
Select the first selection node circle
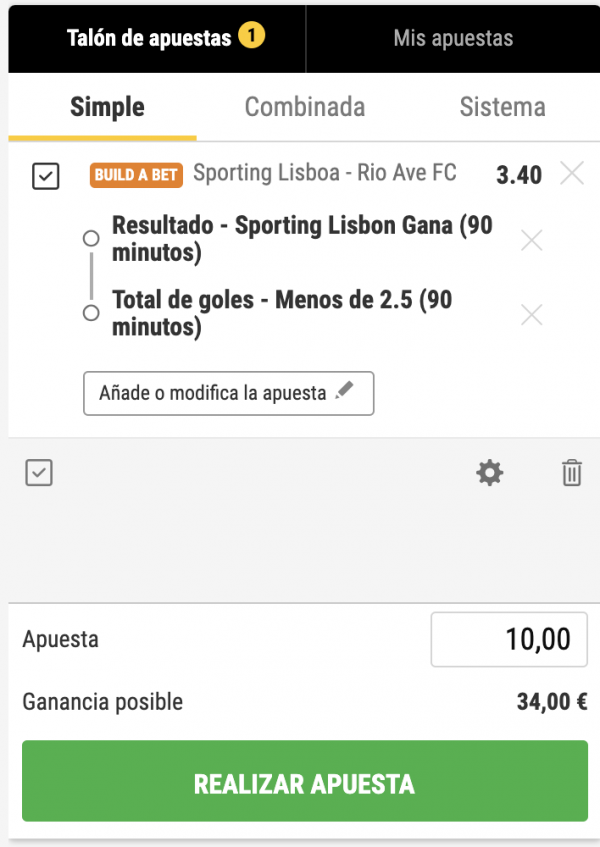click(x=91, y=239)
